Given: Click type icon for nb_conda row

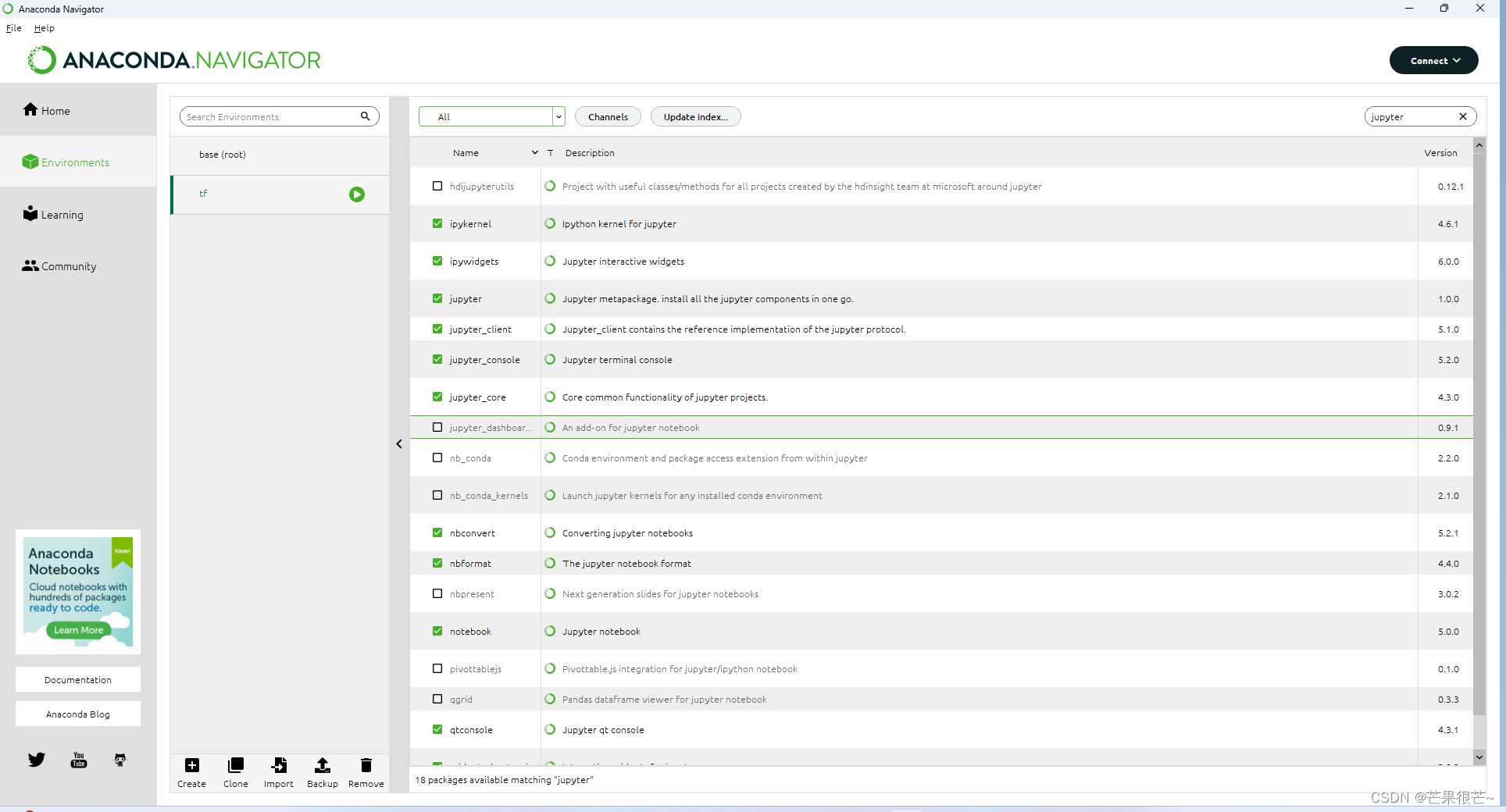Looking at the screenshot, I should point(550,458).
